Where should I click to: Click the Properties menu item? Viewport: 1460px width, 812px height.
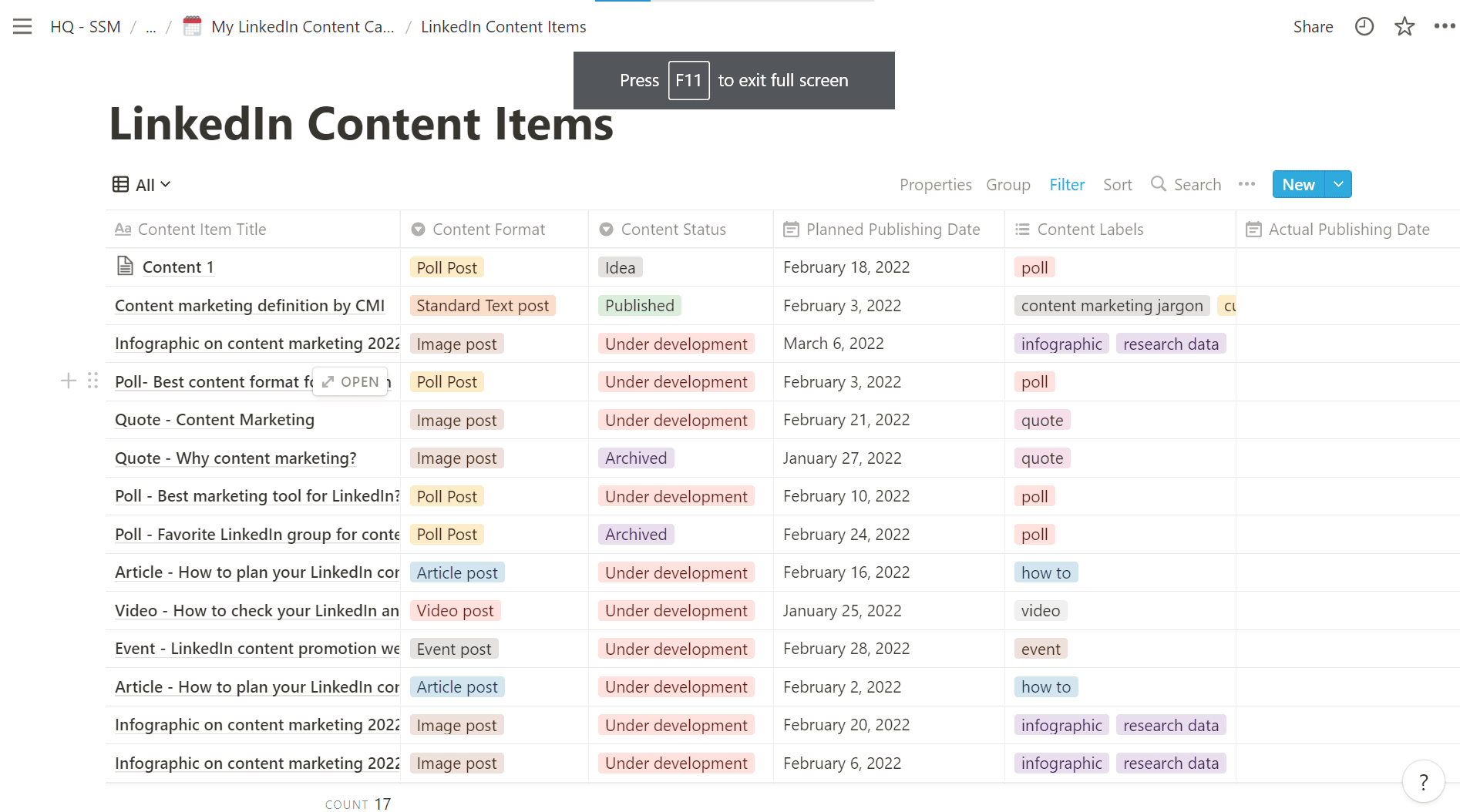(935, 184)
